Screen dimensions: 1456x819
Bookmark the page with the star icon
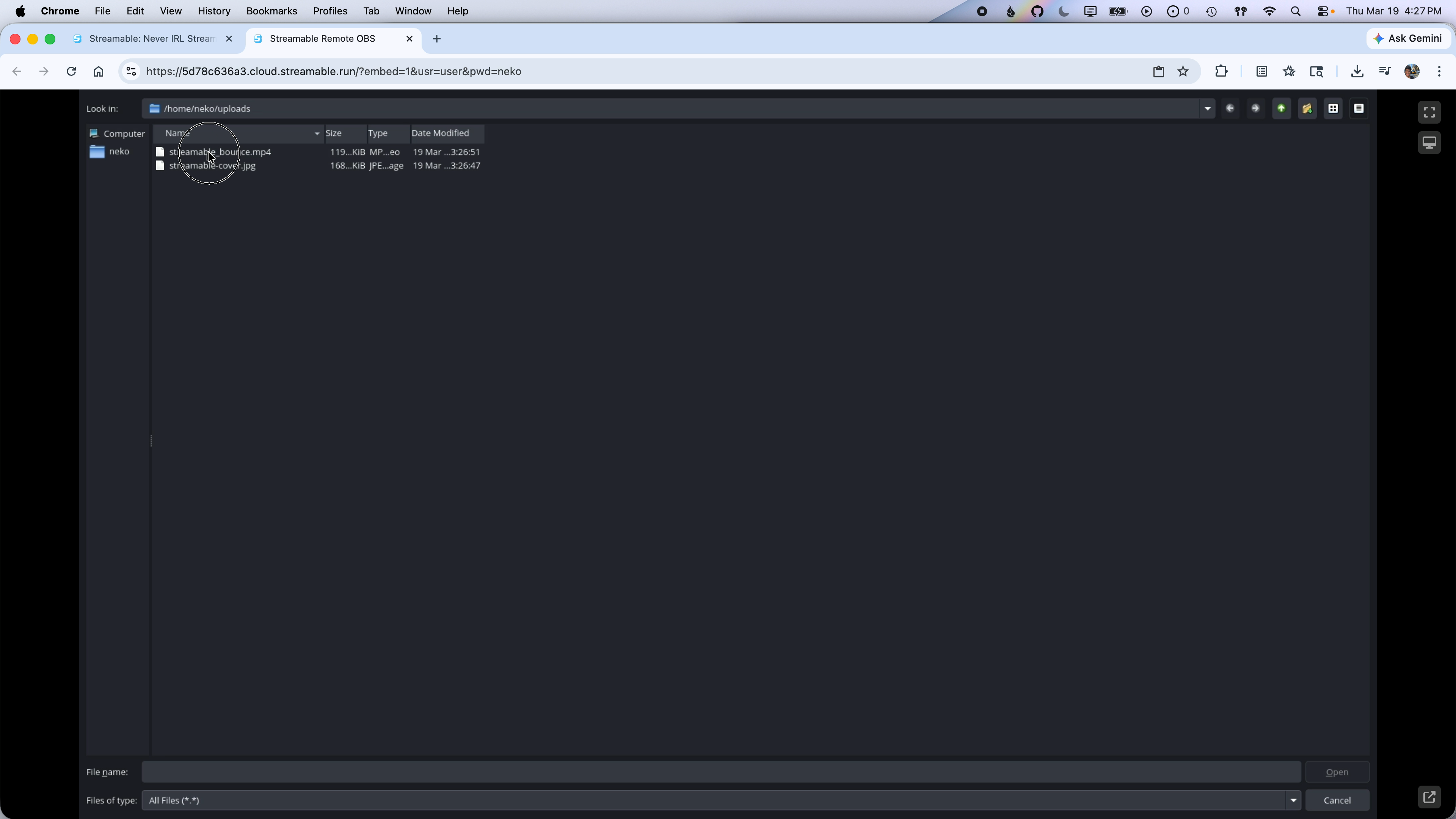click(x=1183, y=71)
